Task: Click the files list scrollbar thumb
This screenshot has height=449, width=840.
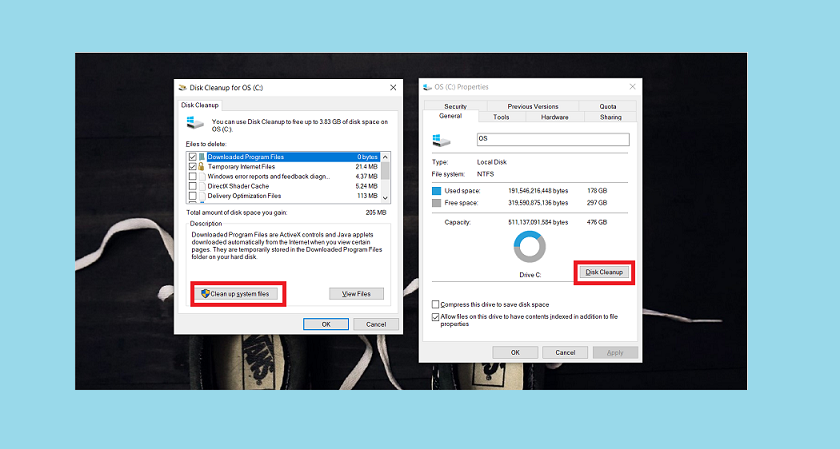Action: tap(385, 170)
